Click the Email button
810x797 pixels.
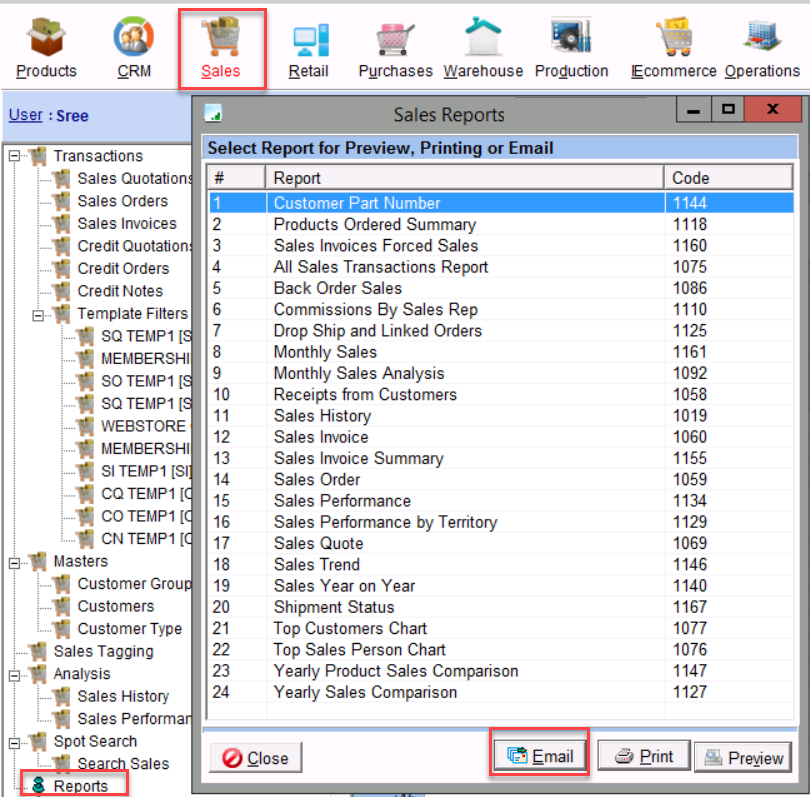point(540,756)
